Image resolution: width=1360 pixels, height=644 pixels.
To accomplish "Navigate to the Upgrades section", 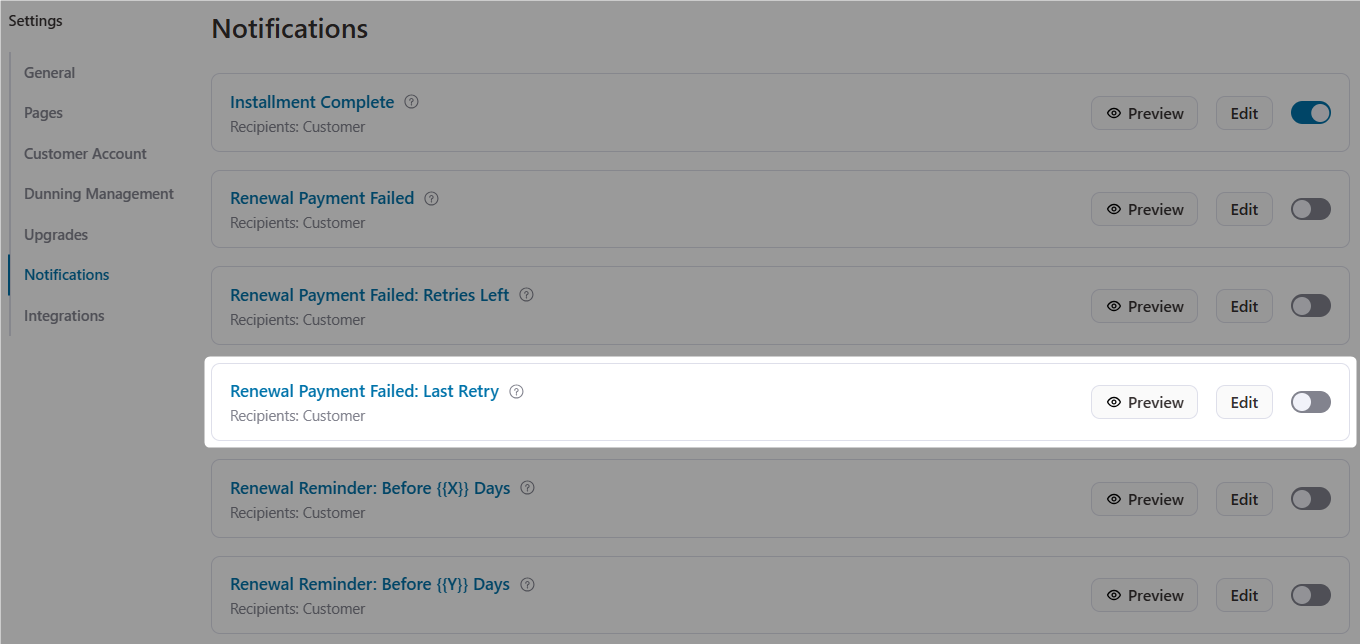I will click(x=55, y=234).
